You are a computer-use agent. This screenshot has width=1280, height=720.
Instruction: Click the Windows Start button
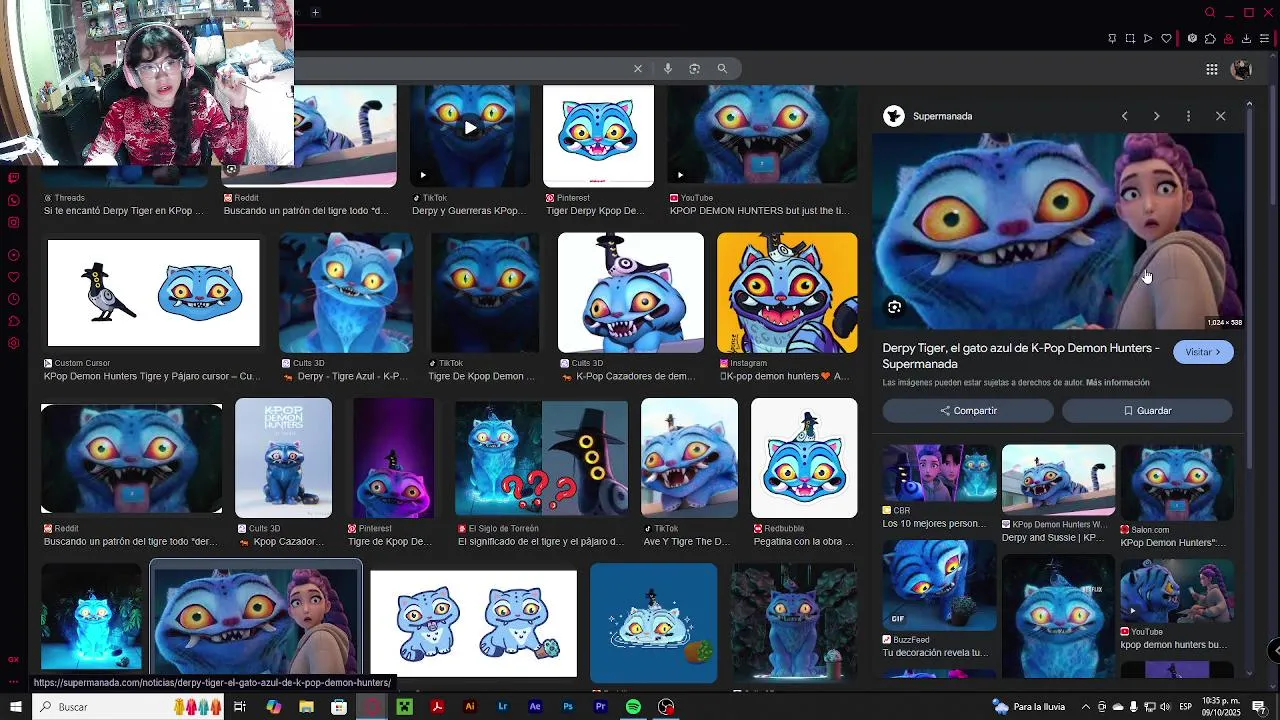coord(15,707)
